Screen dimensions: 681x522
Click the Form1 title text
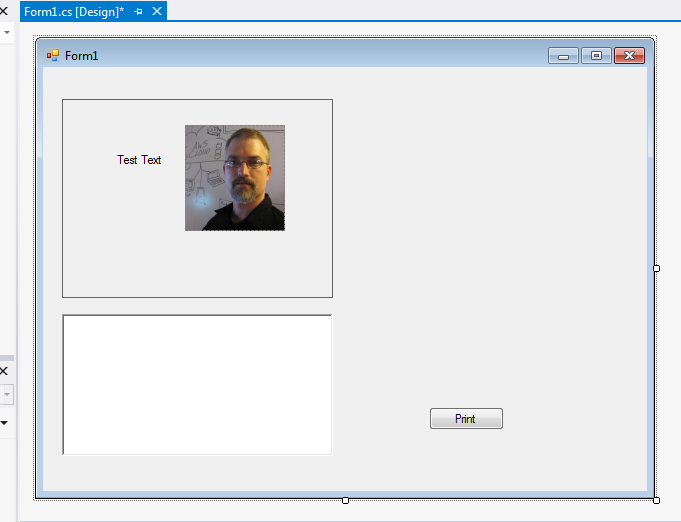pyautogui.click(x=81, y=56)
